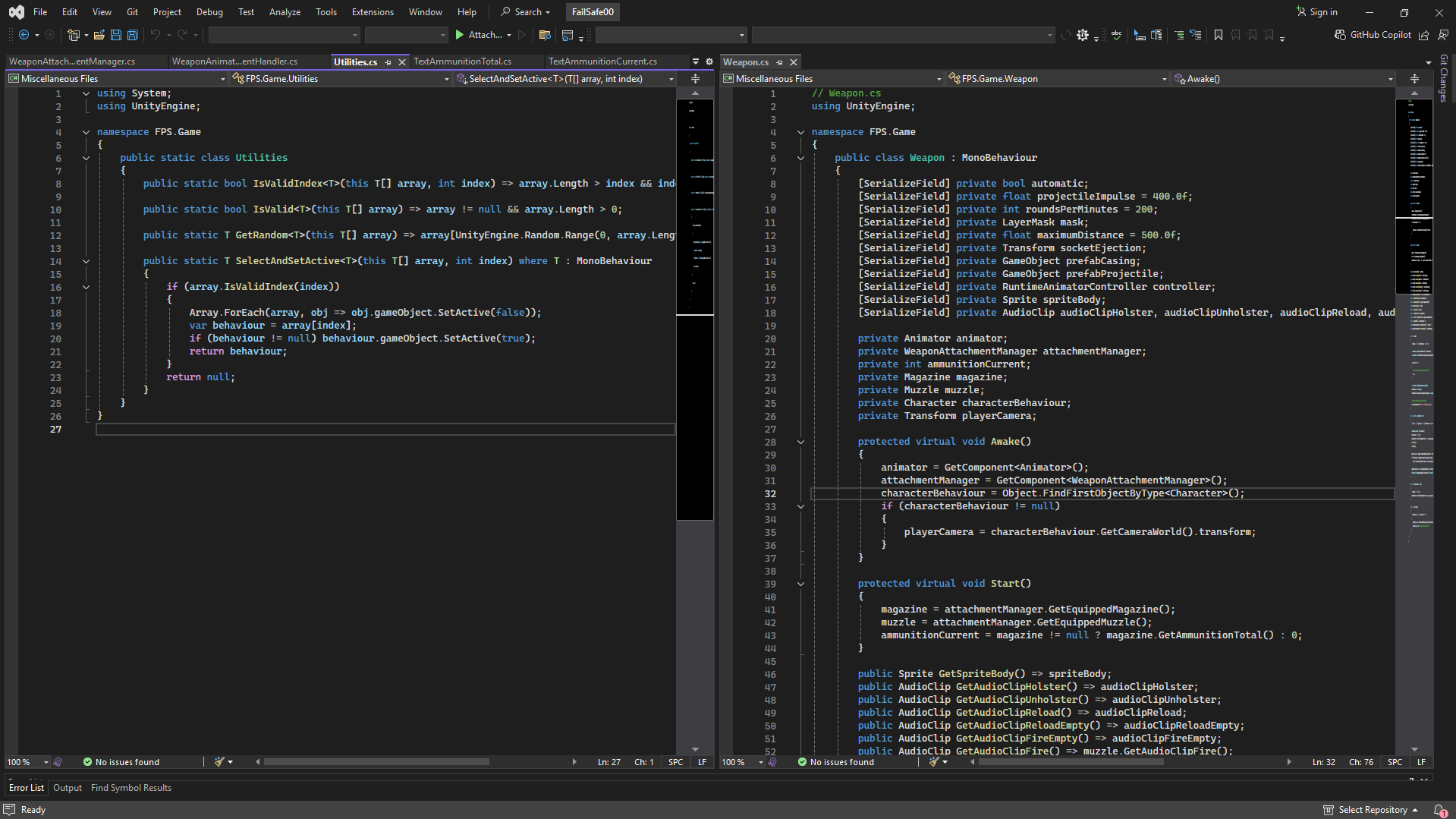Click the notifications bell in status bar
1456x819 pixels.
click(1439, 810)
